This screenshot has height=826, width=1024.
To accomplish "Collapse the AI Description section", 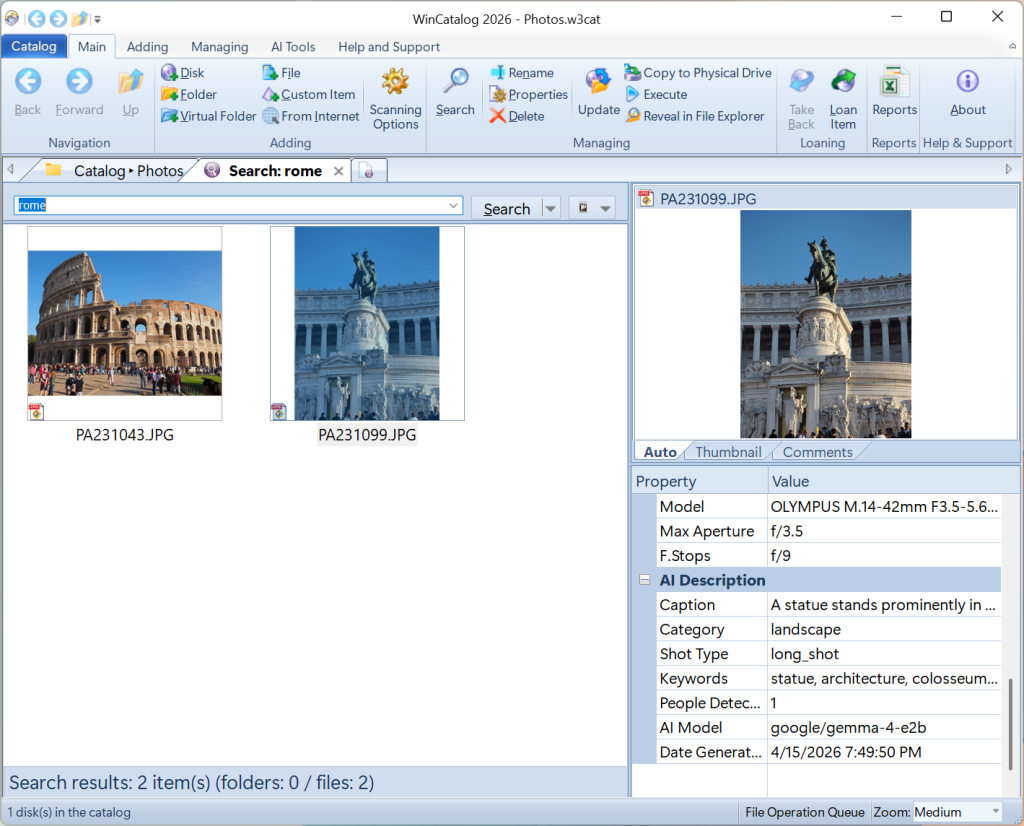I will (645, 580).
